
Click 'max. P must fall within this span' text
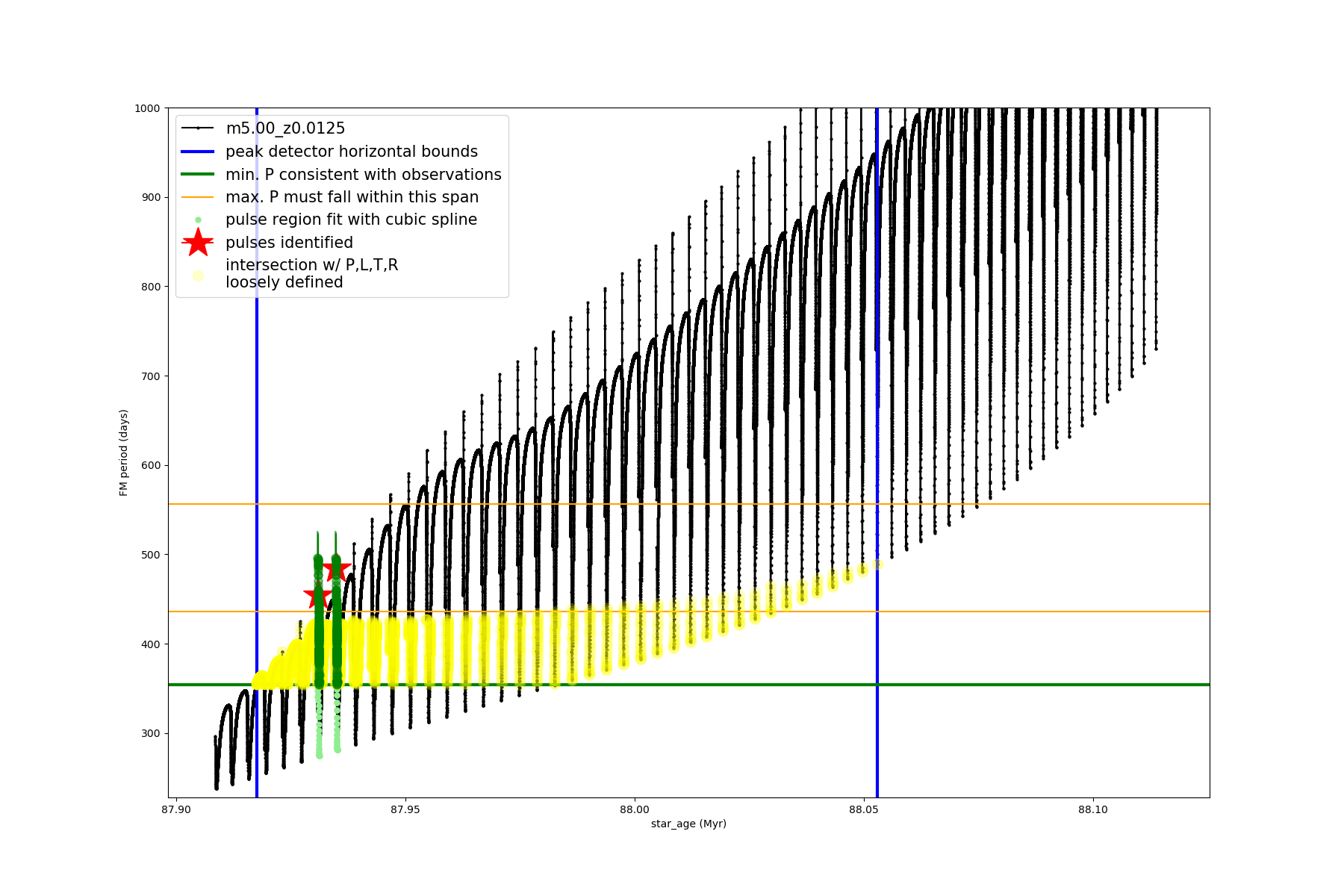point(352,197)
